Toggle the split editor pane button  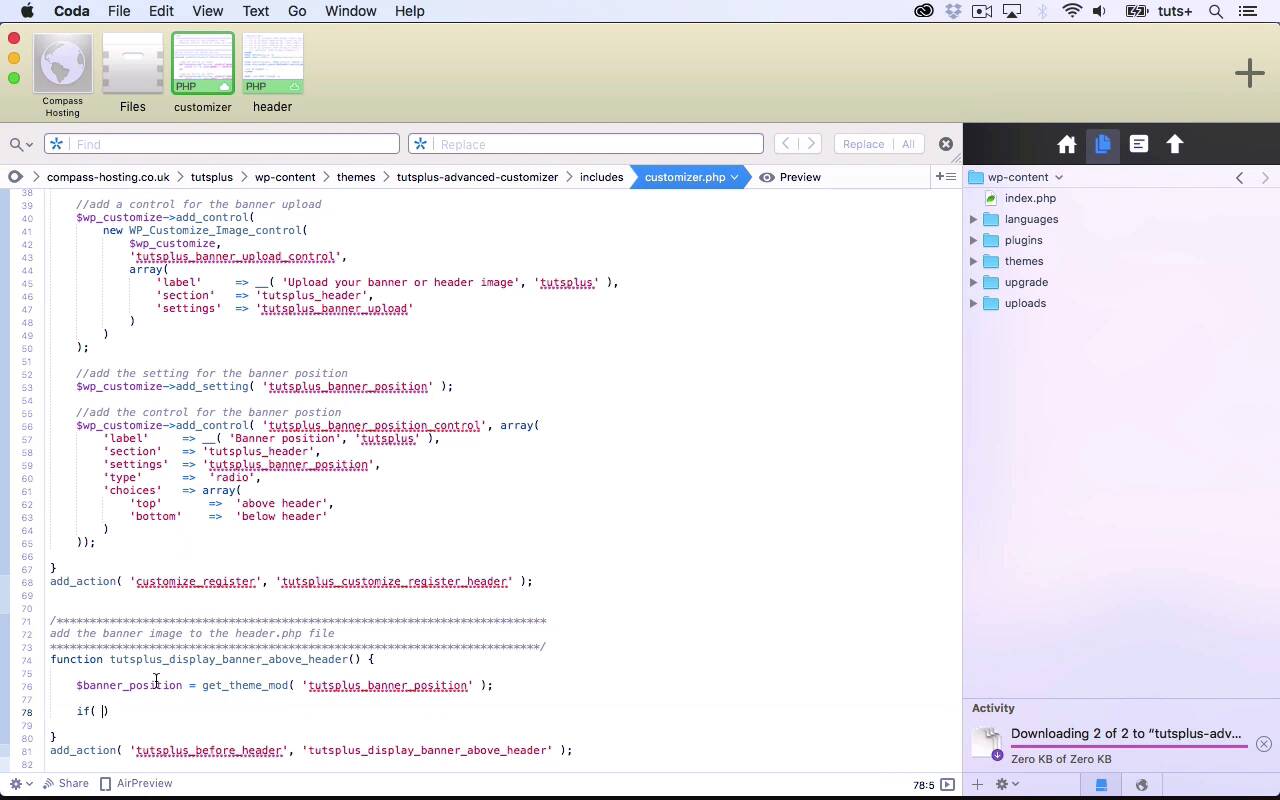[945, 177]
